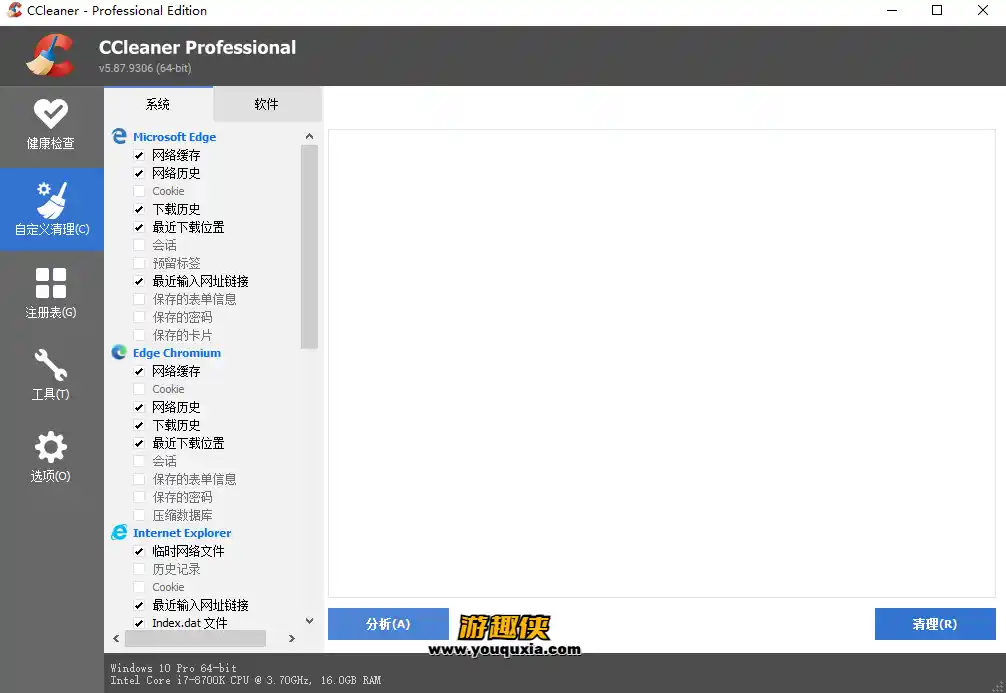1006x693 pixels.
Task: Click the horizontal scroll left arrow
Action: [116, 638]
